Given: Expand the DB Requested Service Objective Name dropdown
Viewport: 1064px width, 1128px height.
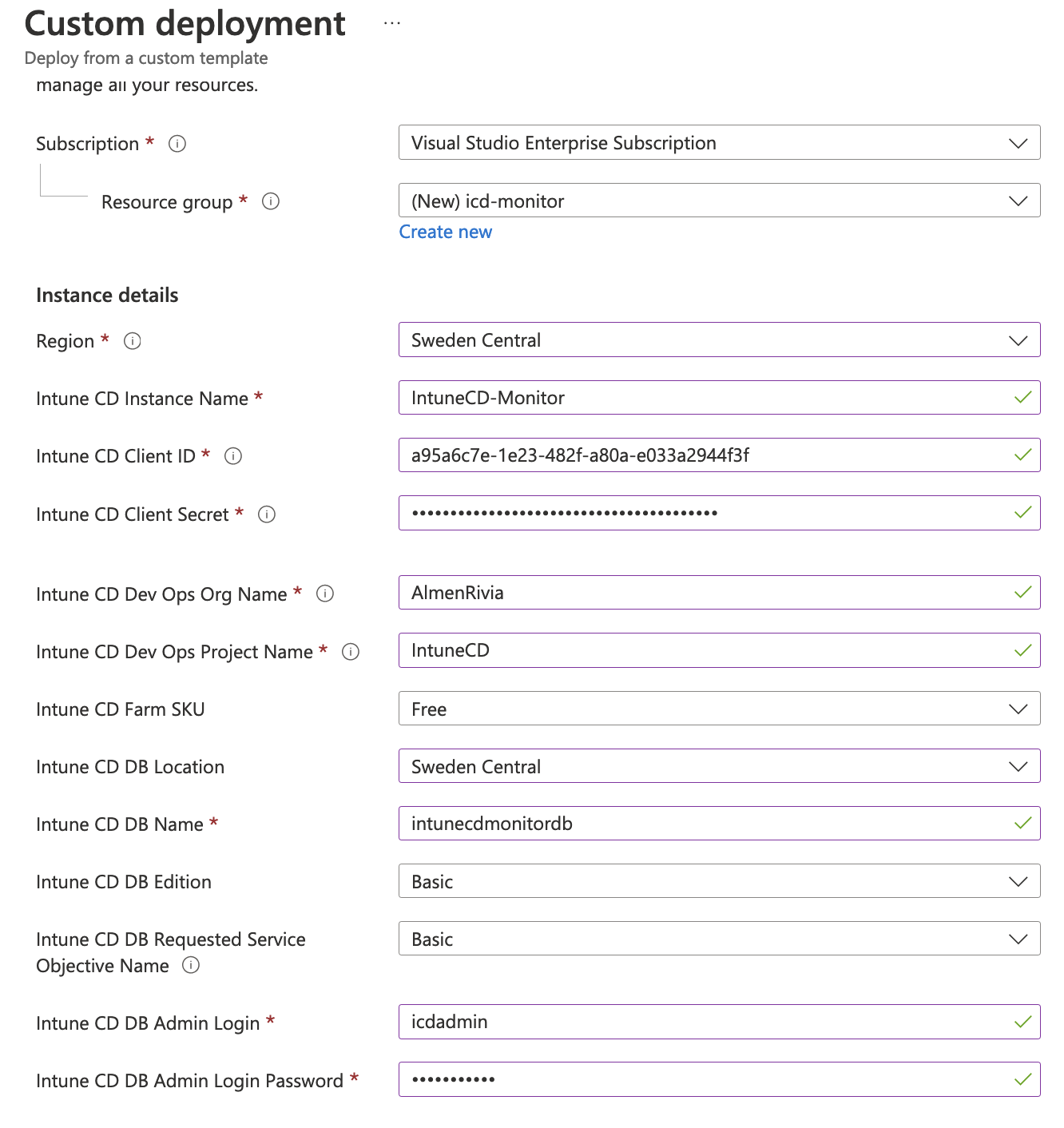Looking at the screenshot, I should pos(1018,939).
